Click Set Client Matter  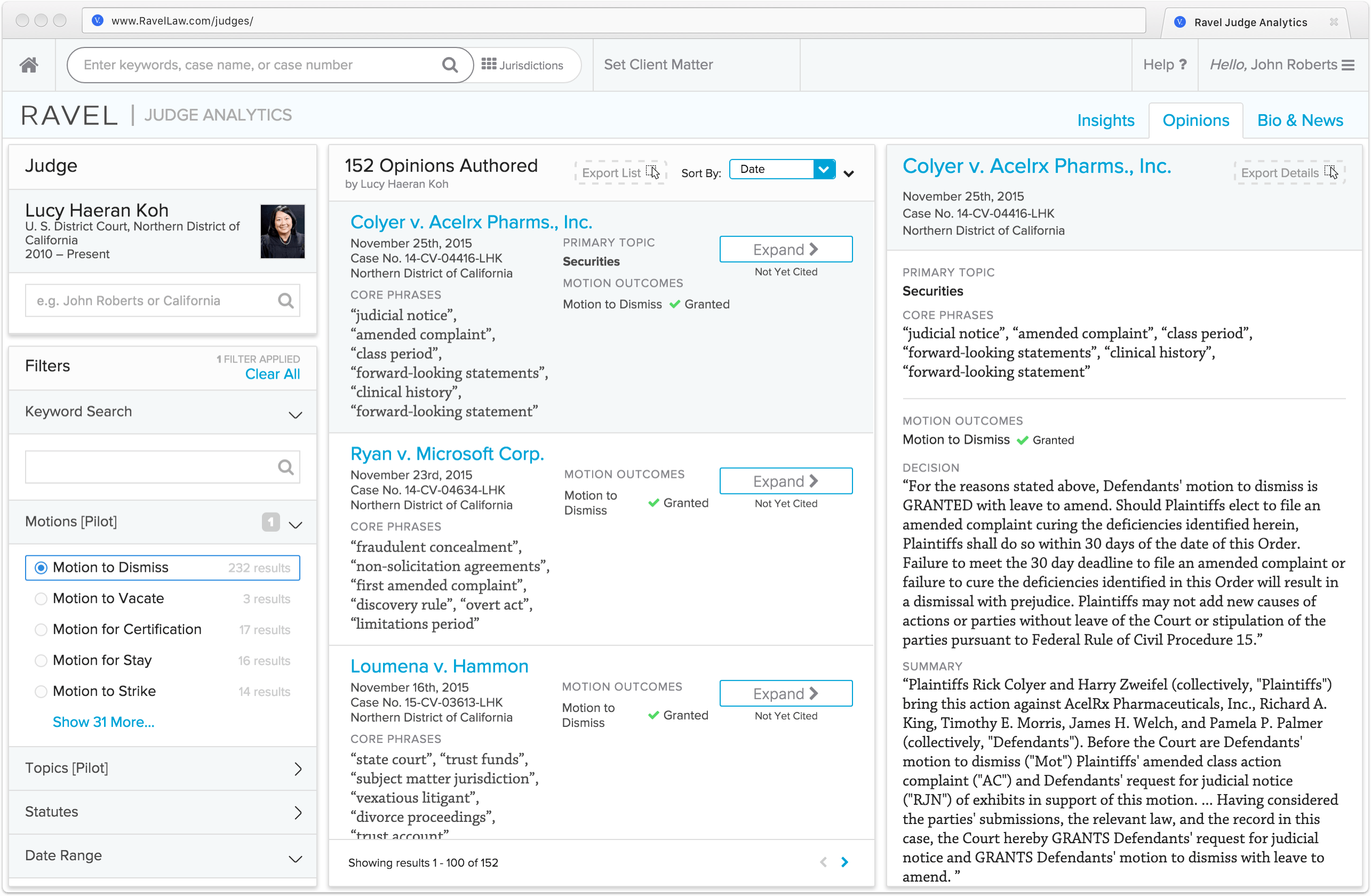coord(658,65)
